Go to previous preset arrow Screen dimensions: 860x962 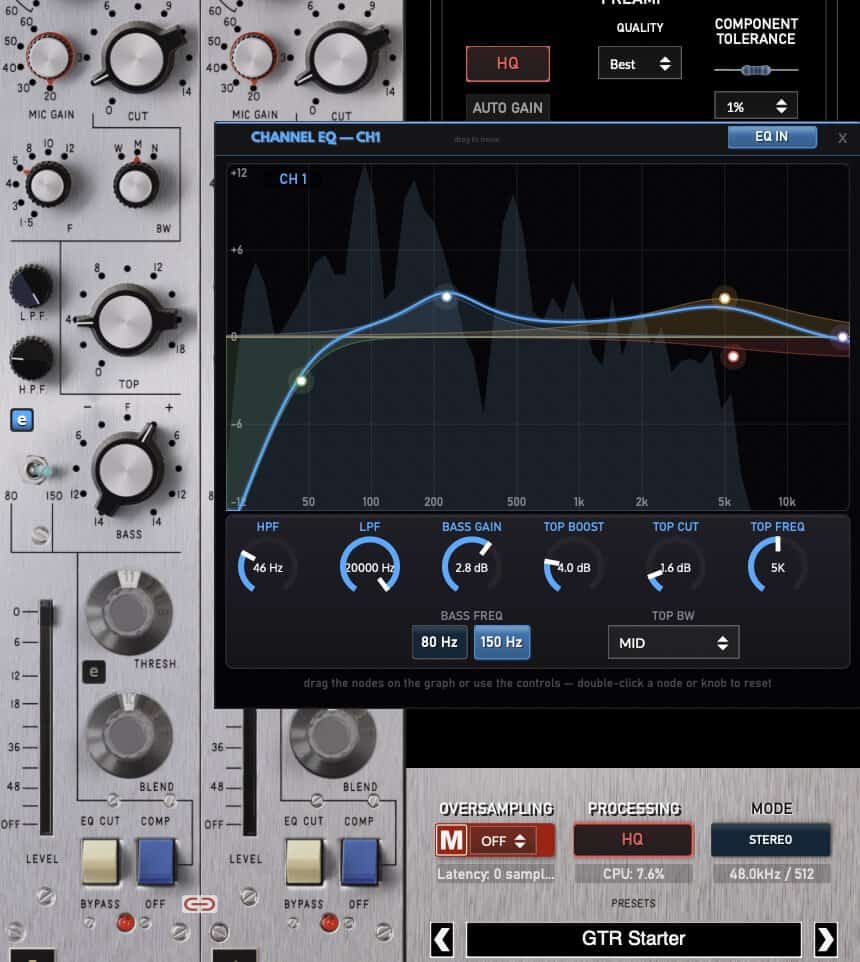(x=442, y=939)
